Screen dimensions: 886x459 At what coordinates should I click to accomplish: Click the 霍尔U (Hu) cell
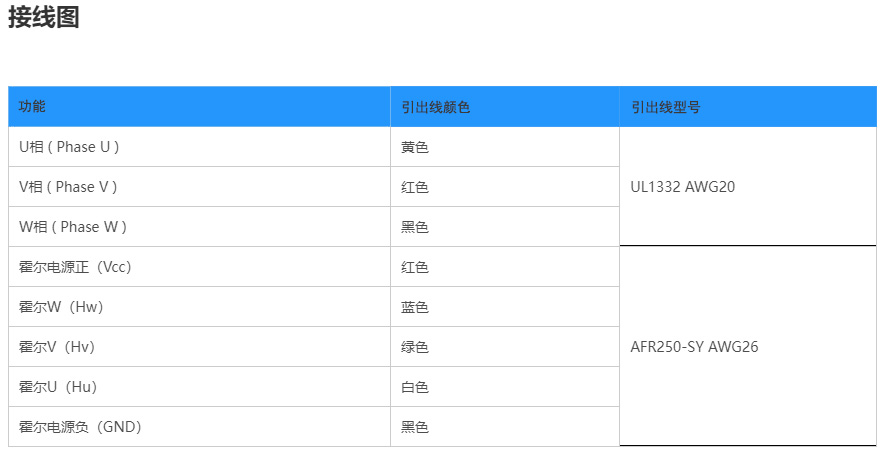click(58, 387)
